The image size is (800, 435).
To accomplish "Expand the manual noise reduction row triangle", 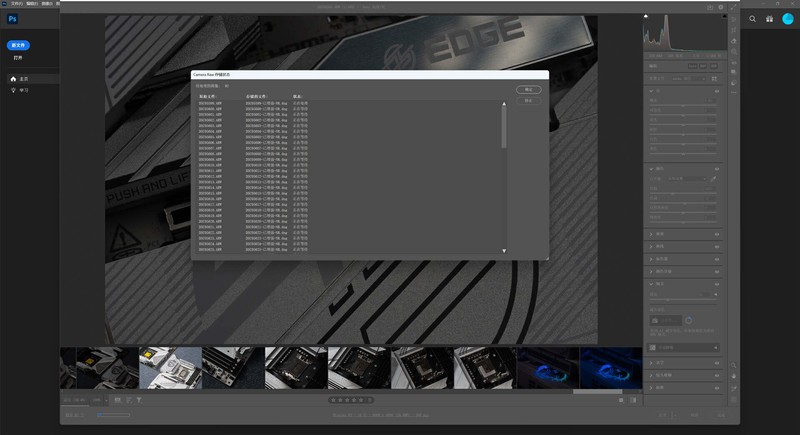I will (716, 348).
